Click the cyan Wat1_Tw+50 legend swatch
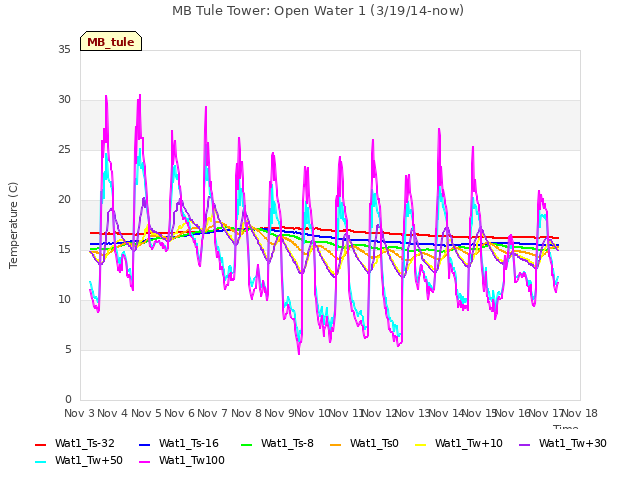Image resolution: width=640 pixels, height=480 pixels. pyautogui.click(x=41, y=462)
